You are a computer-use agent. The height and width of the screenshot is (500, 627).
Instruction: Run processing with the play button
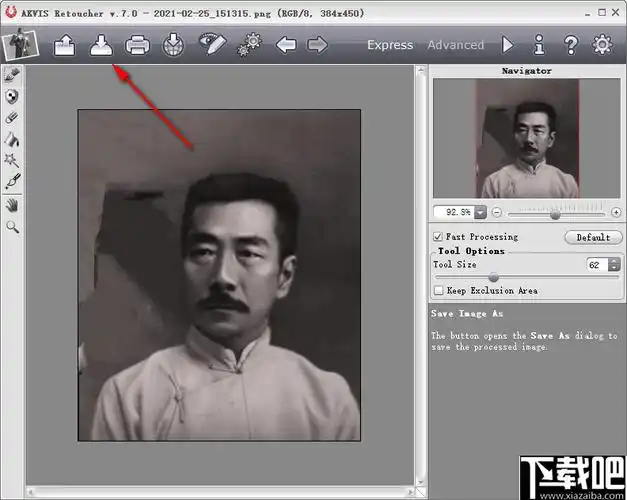pyautogui.click(x=508, y=45)
